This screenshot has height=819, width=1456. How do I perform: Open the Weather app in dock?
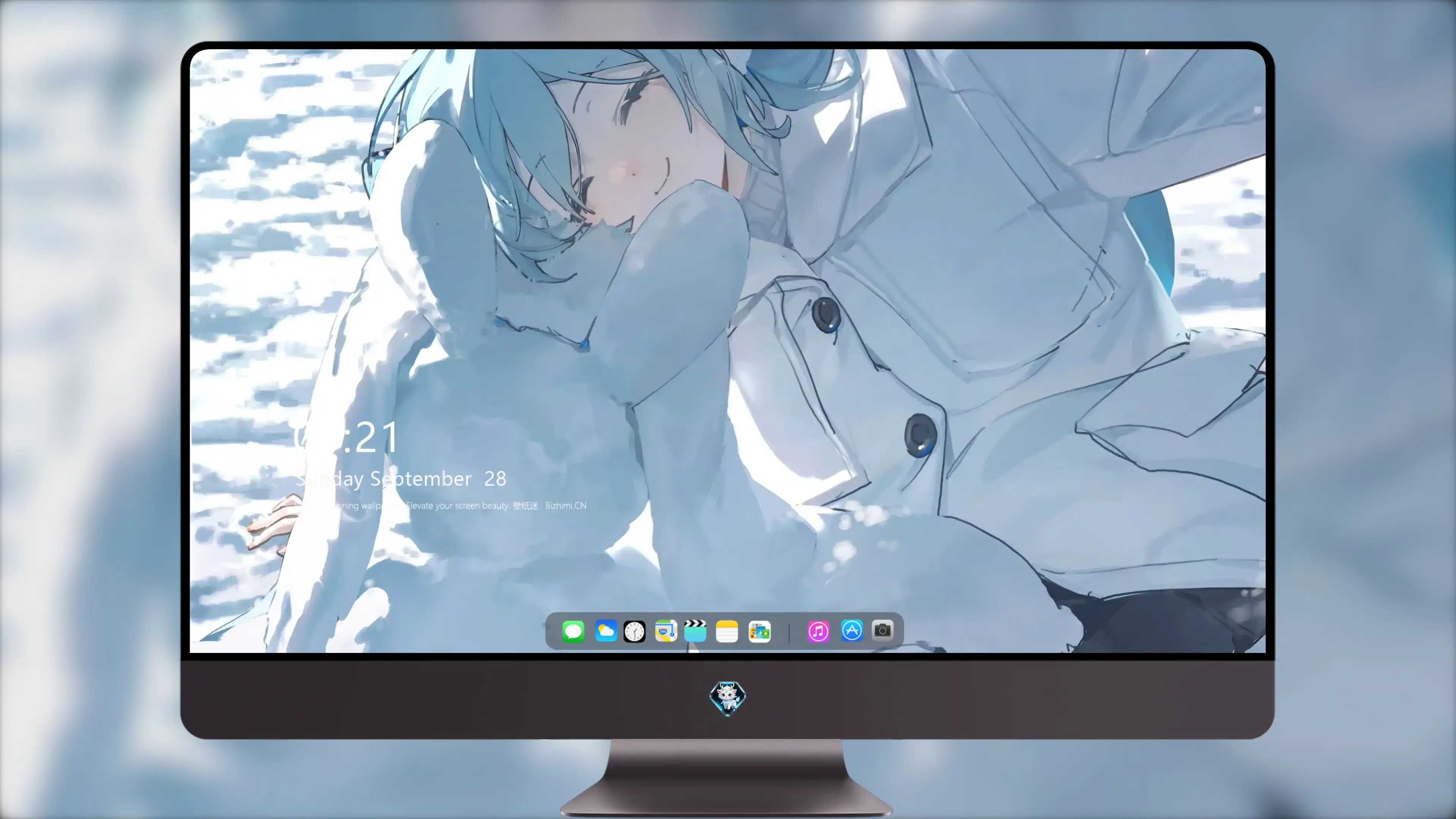click(x=606, y=631)
